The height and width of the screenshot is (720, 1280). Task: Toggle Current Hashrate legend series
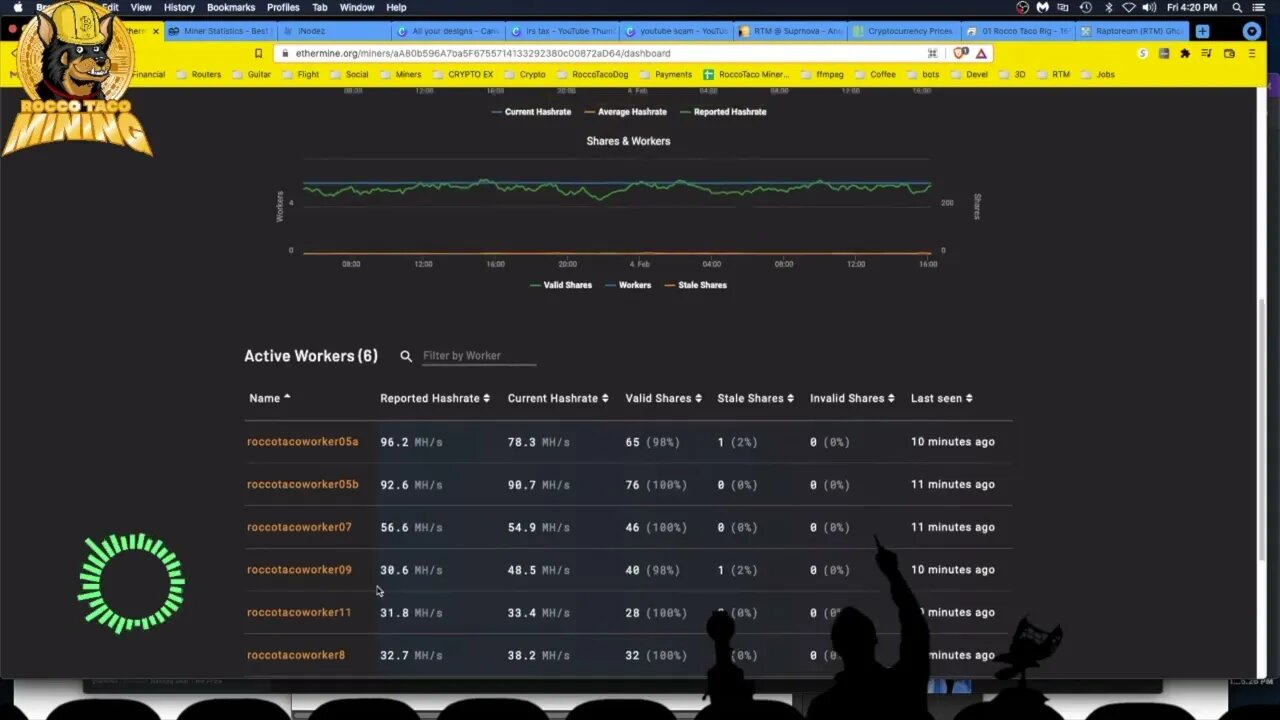click(x=531, y=112)
